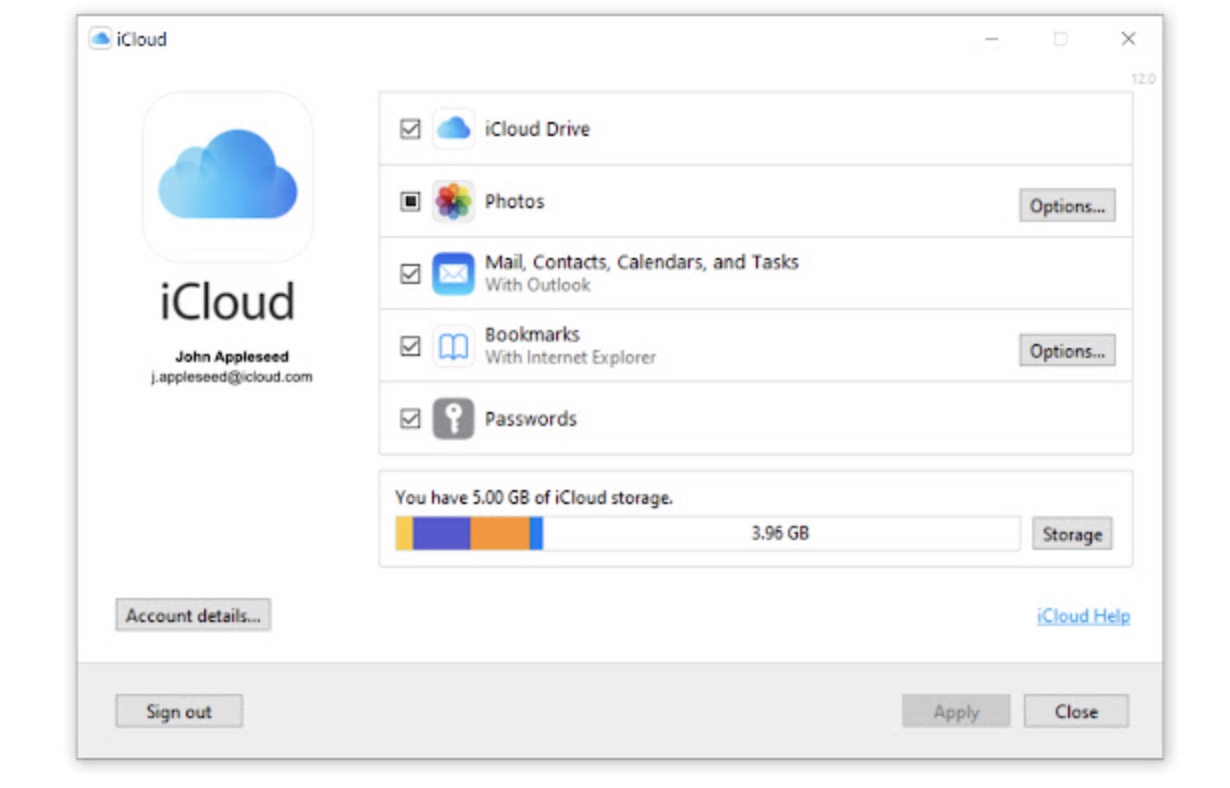The height and width of the screenshot is (788, 1230).
Task: Disable Mail, Contacts, Calendars, and Tasks checkbox
Action: 410,274
